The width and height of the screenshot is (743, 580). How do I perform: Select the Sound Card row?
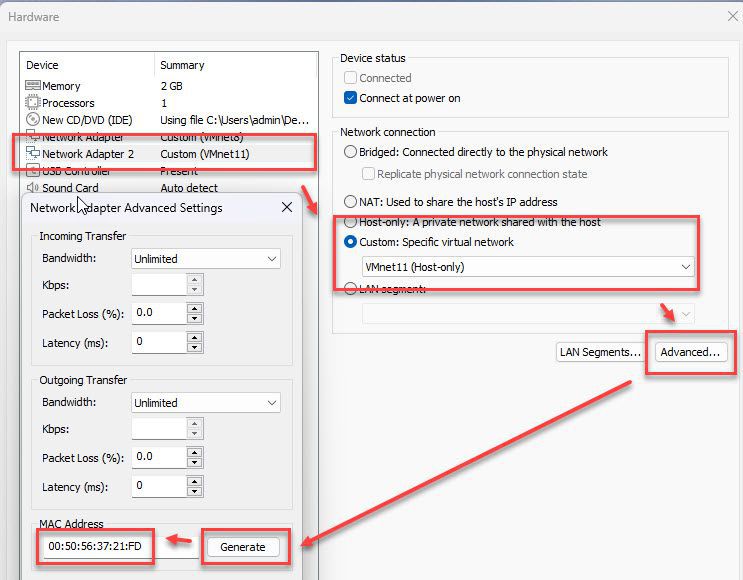point(169,188)
